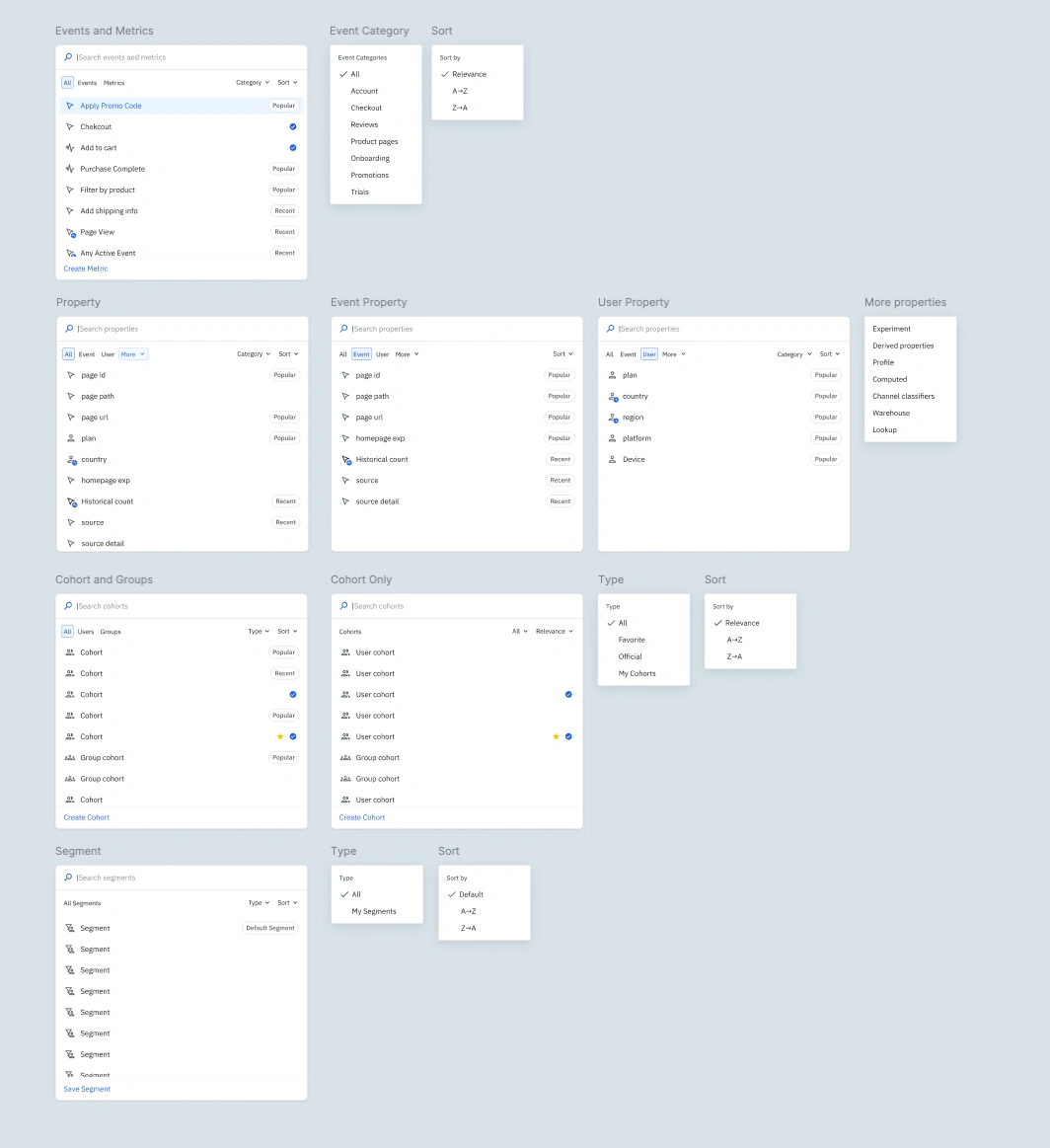The height and width of the screenshot is (1148, 1050).
Task: Click the search icon in Event Property panel
Action: pos(343,329)
